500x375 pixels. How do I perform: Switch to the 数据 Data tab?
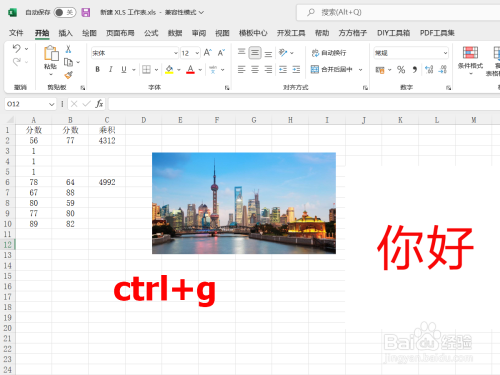click(175, 33)
